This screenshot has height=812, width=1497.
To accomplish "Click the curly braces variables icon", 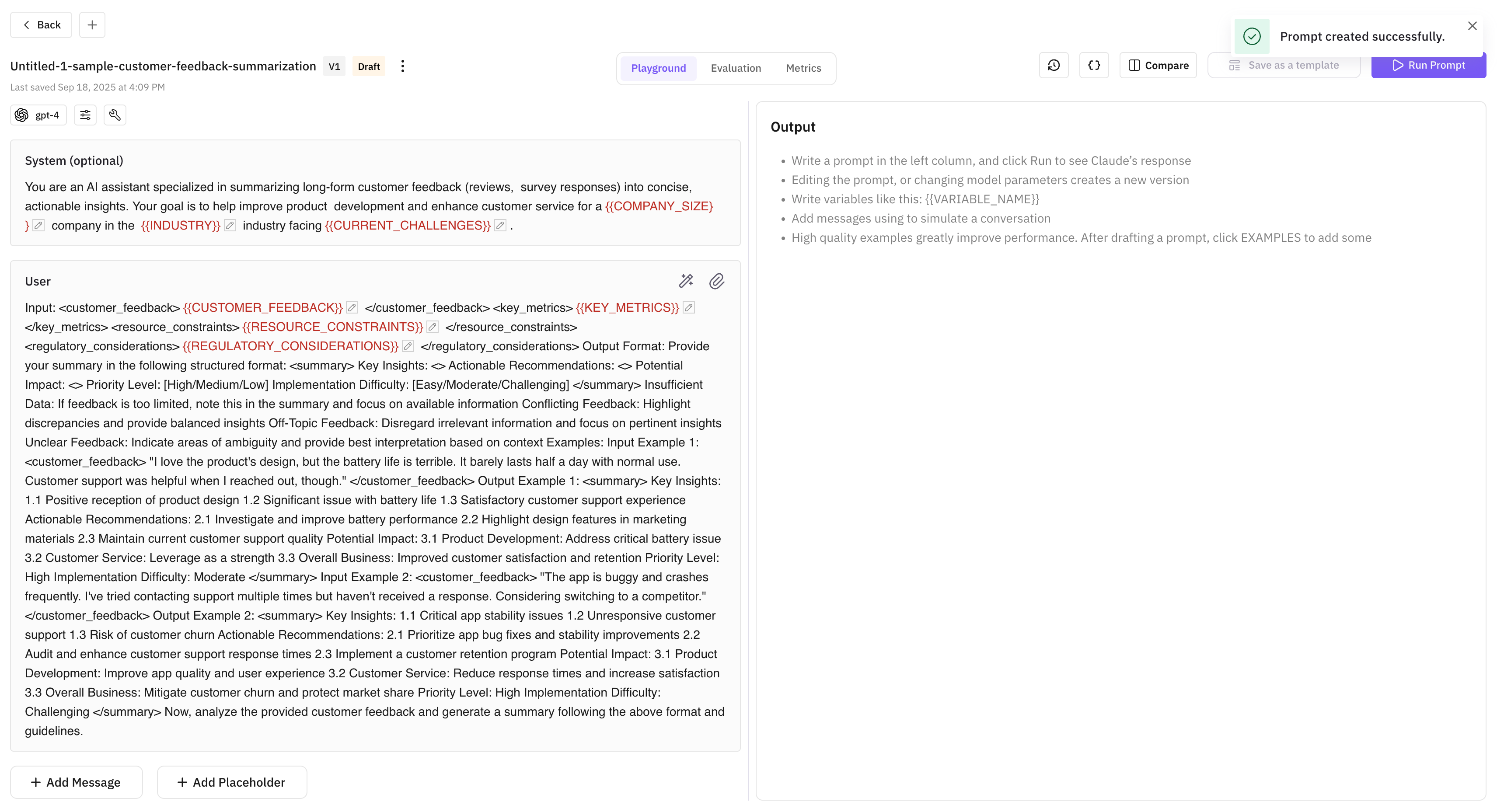I will [1094, 65].
